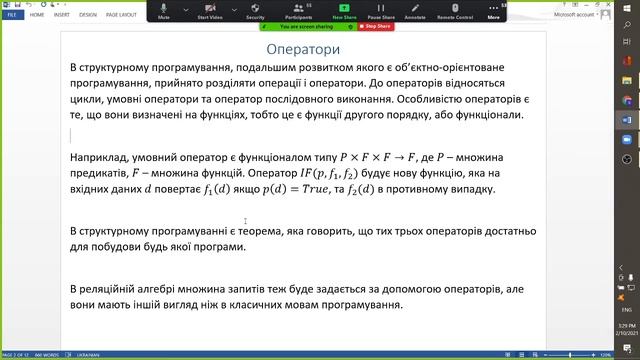Click OBS-like round icon on taskbar
The image size is (640, 360).
click(627, 159)
